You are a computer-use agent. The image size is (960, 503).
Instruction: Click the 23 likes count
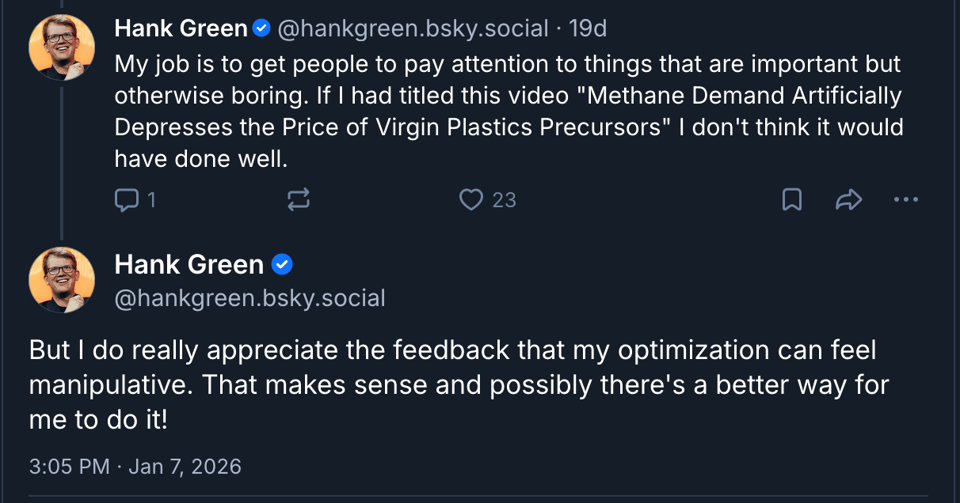(504, 200)
